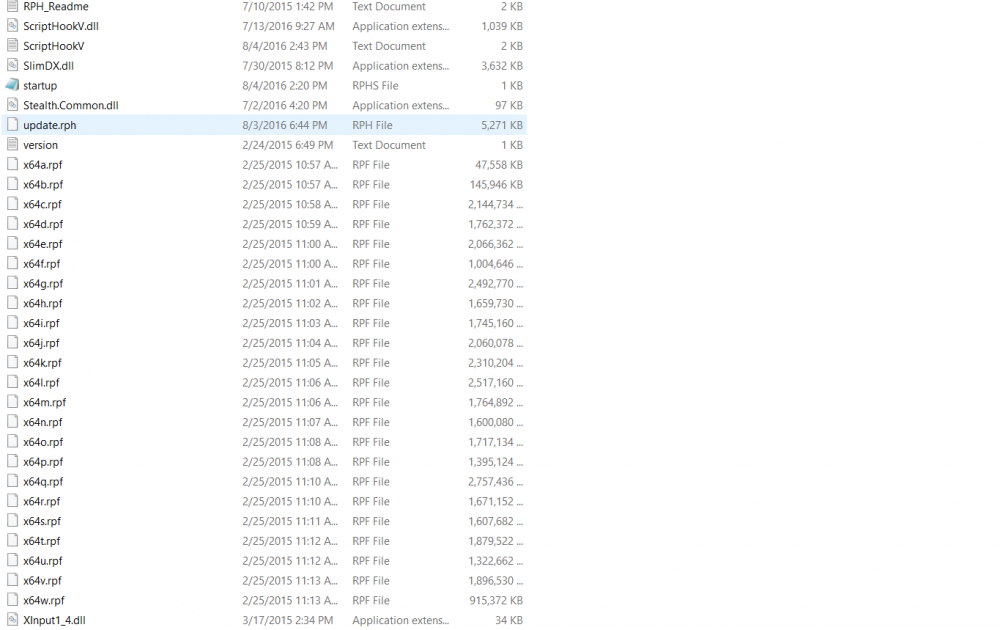The image size is (1000, 630).
Task: Select the x64t.rpf file
Action: tap(46, 541)
